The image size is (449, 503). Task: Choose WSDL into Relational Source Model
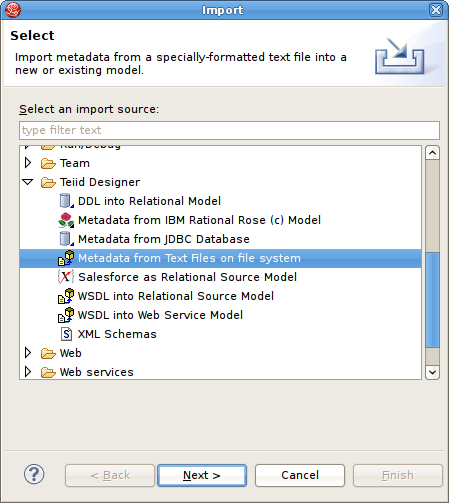click(176, 296)
